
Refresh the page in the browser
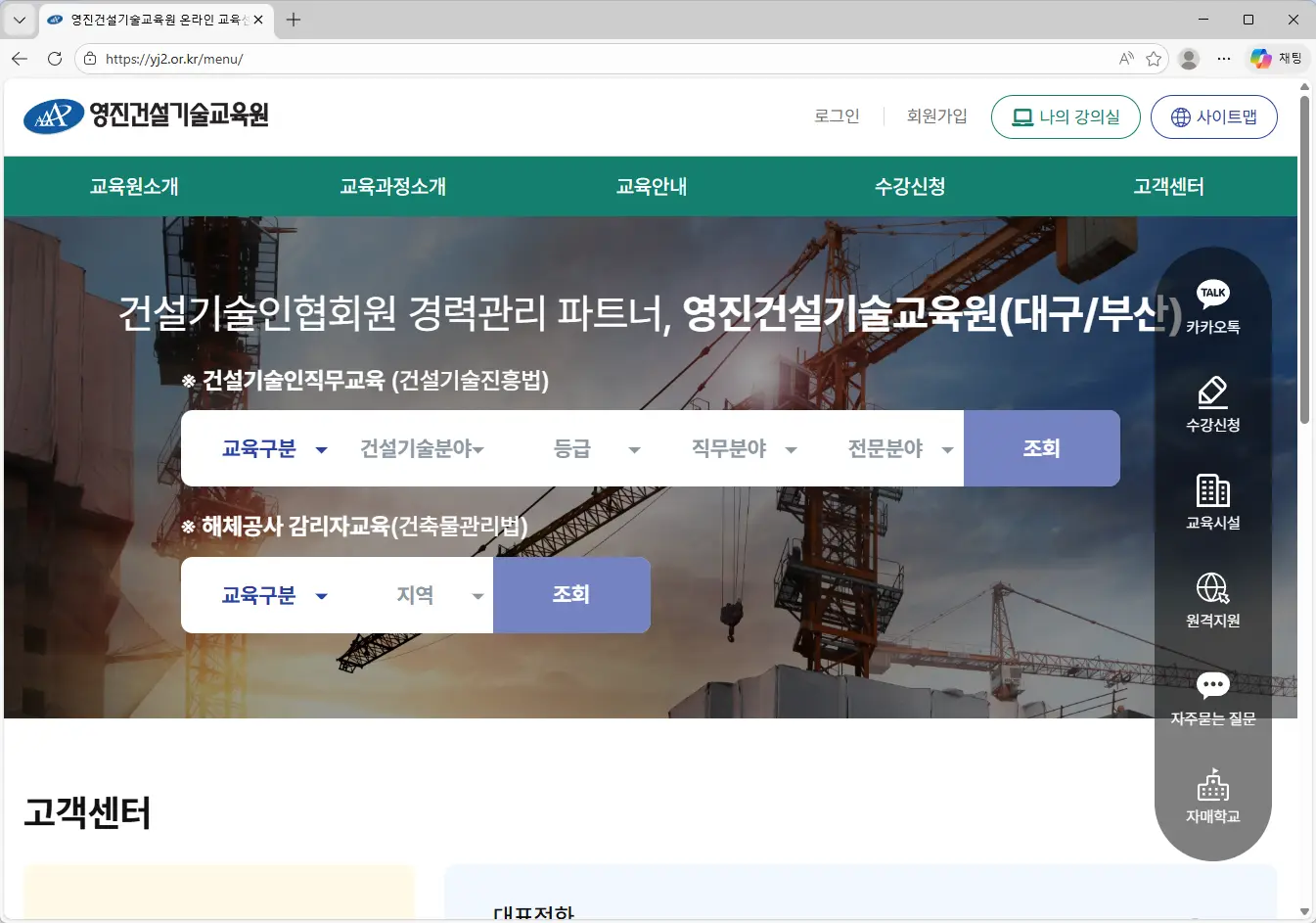pos(54,58)
